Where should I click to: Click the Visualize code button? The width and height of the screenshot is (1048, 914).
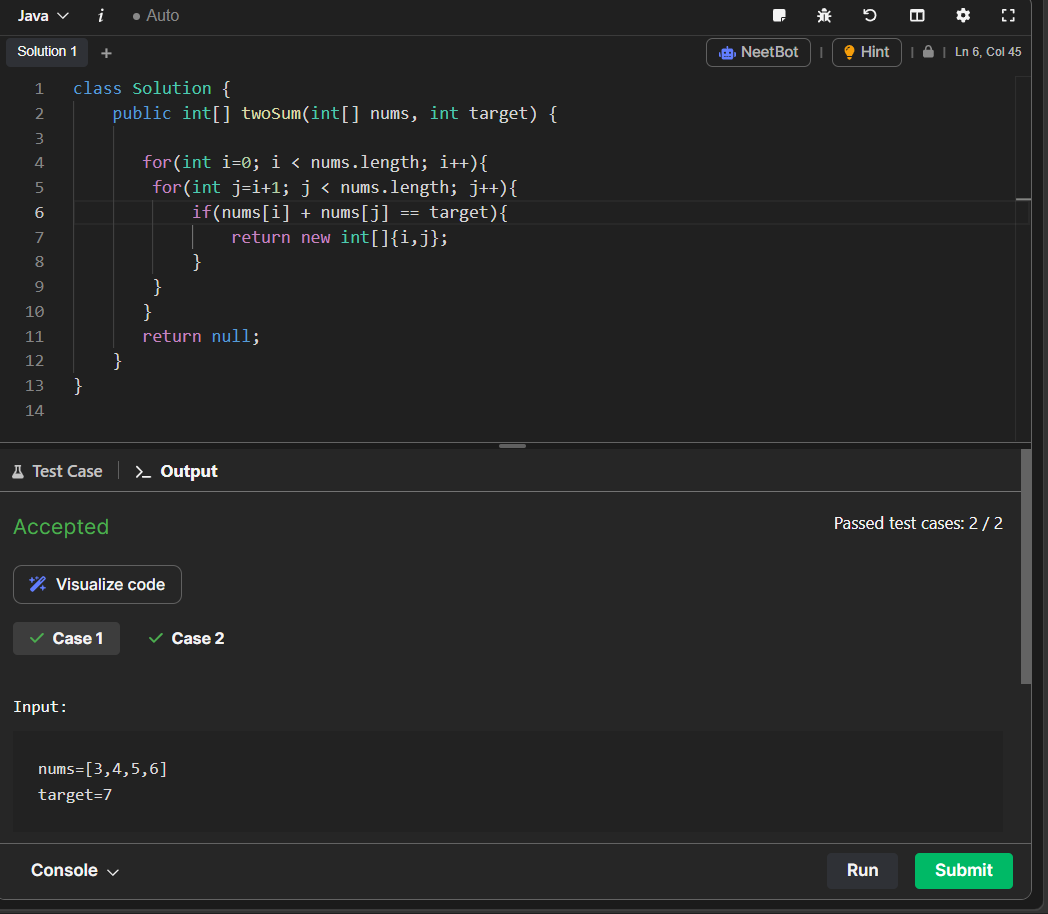[97, 584]
